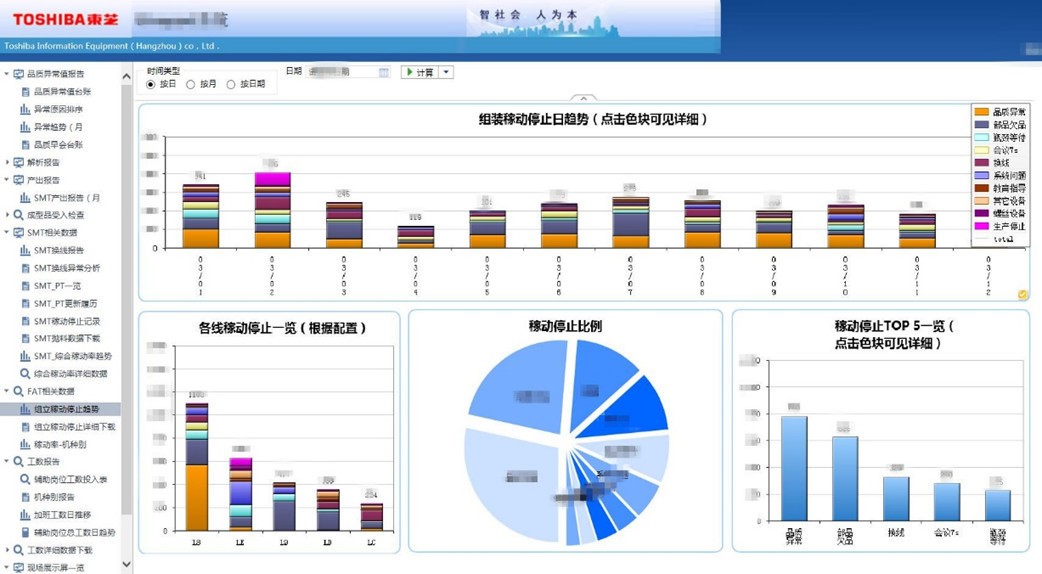The width and height of the screenshot is (1042, 574).
Task: Open the dropdown arrow beside 计算
Action: click(x=447, y=72)
